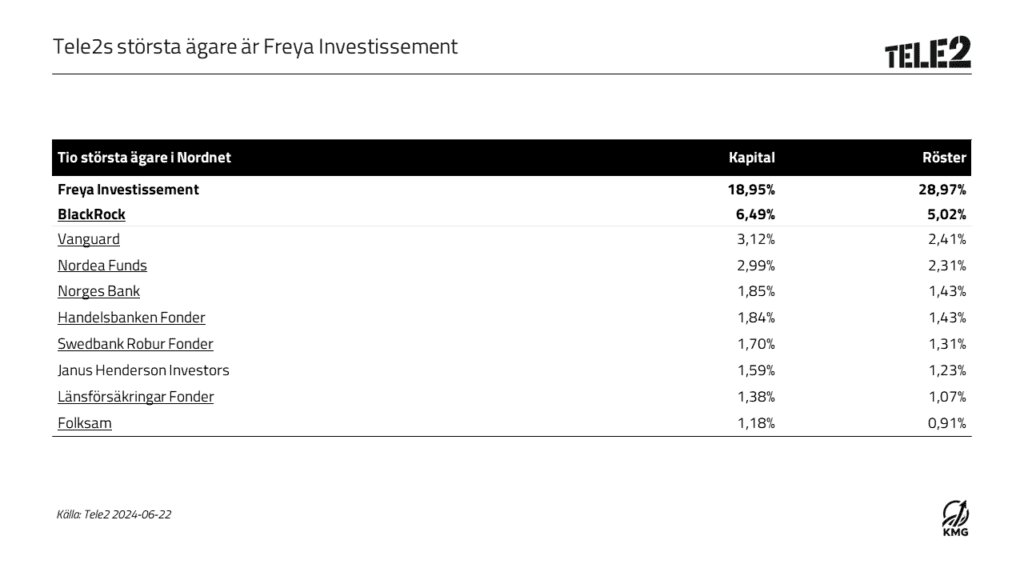
Task: Select Freya's 28,97% votes value
Action: pyautogui.click(x=942, y=189)
